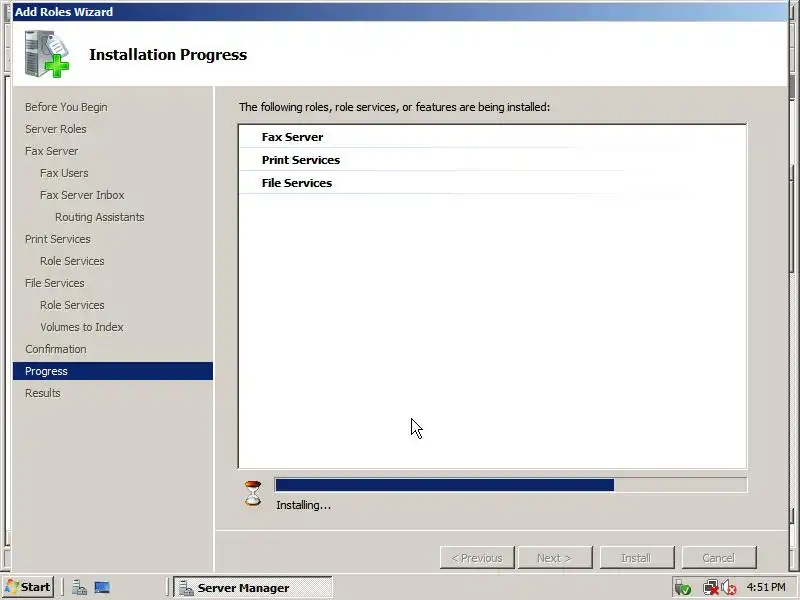Select Fax Users step
Viewport: 800px width, 600px height.
click(64, 173)
